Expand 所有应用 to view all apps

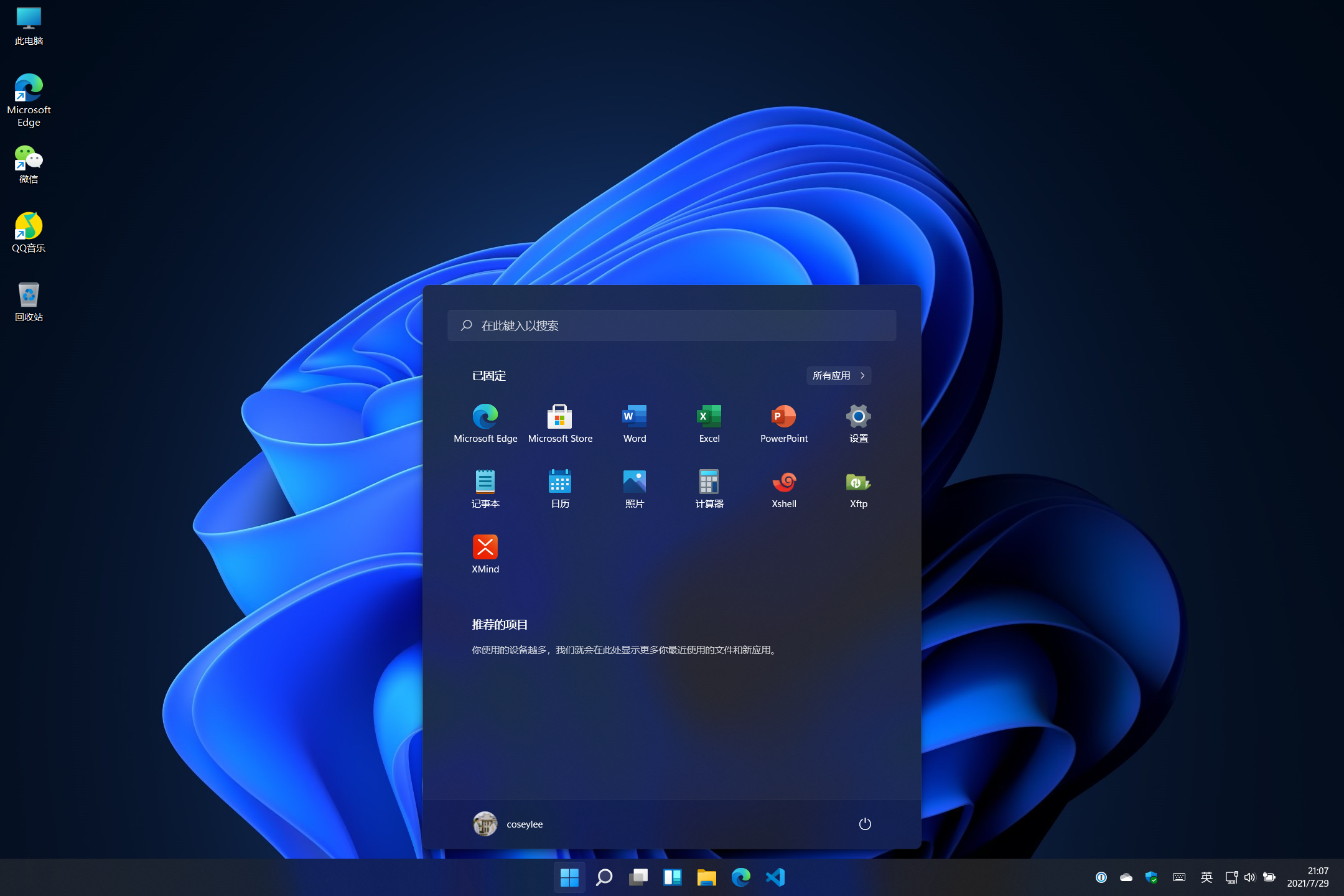[x=838, y=375]
